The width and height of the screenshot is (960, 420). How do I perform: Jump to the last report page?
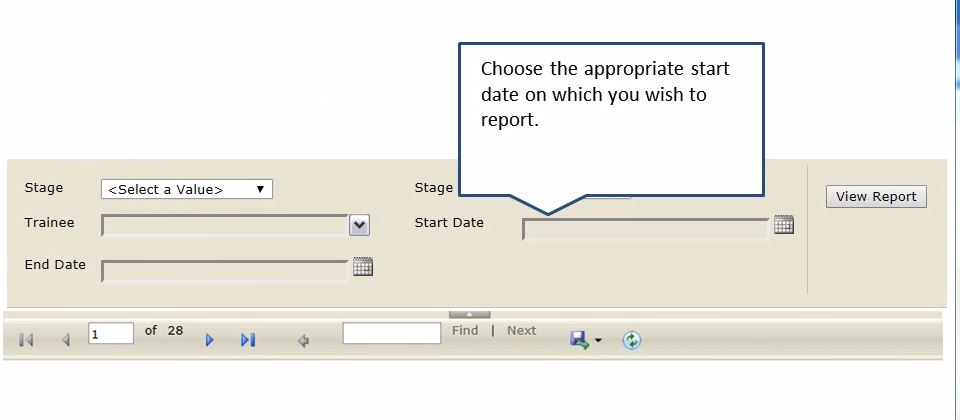(248, 340)
